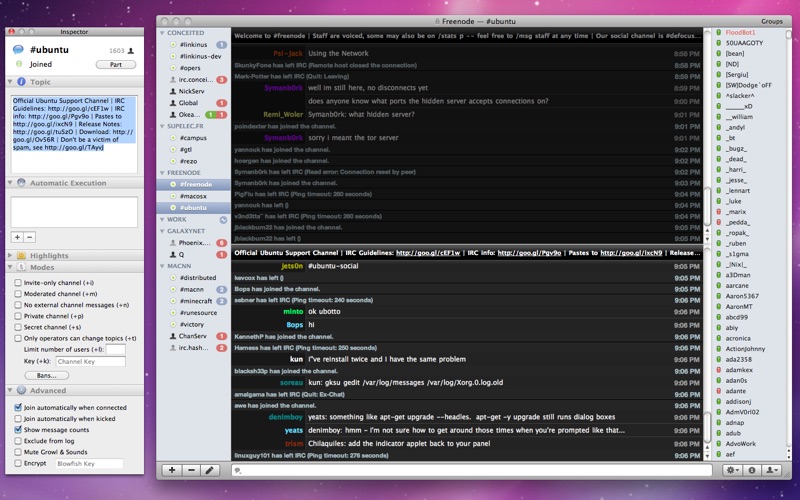800x500 pixels.
Task: Collapse the Topic section in Inspector
Action: [10, 82]
